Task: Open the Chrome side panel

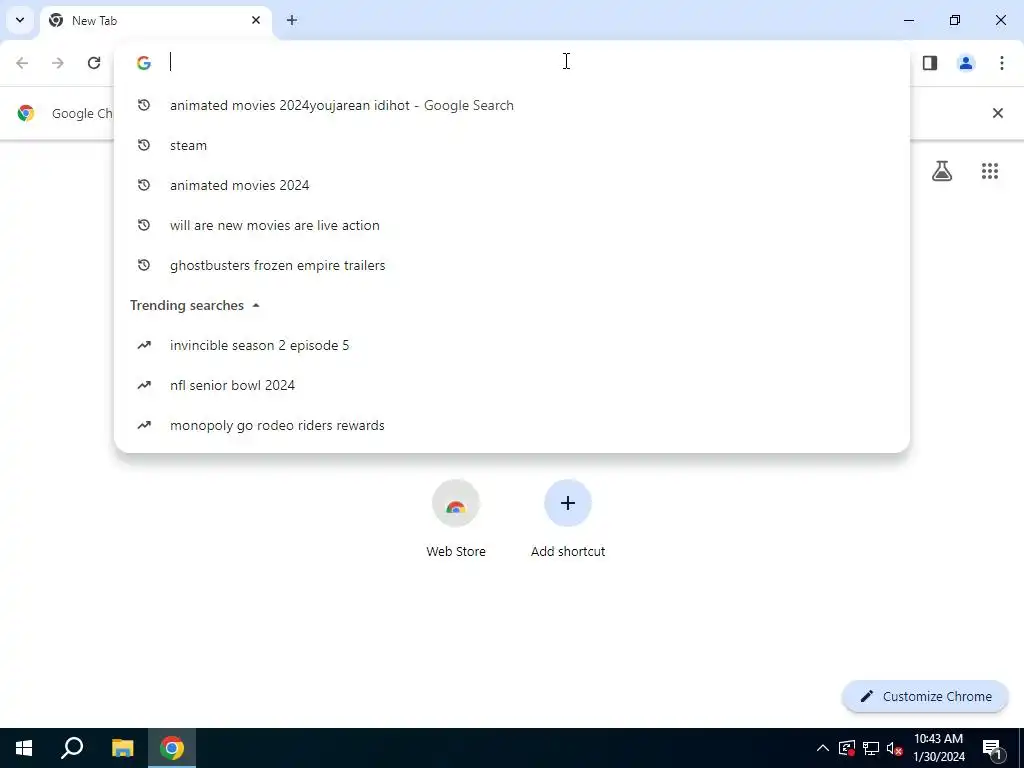Action: (x=930, y=63)
